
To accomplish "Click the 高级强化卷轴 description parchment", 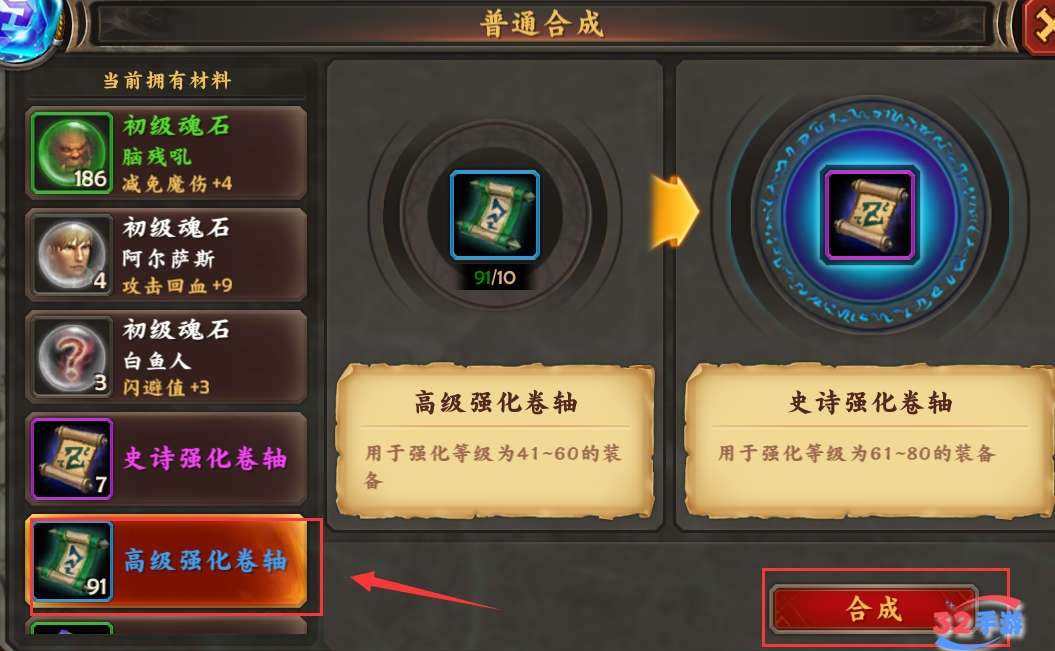I will click(x=495, y=441).
